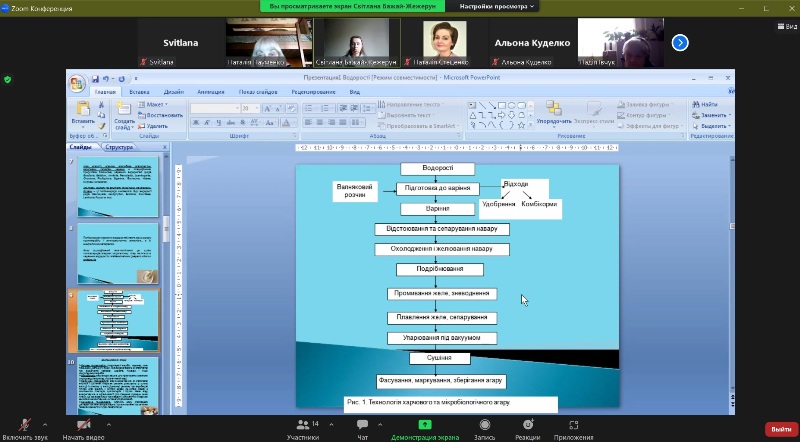Click the Упорядочить arrange icon

point(554,108)
